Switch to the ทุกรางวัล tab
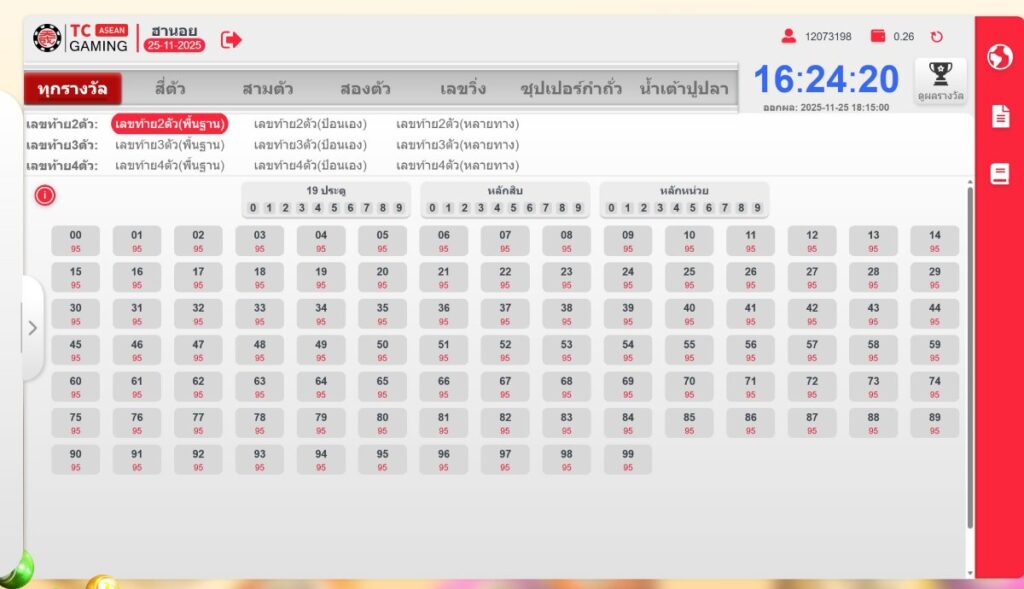1024x589 pixels. click(72, 89)
